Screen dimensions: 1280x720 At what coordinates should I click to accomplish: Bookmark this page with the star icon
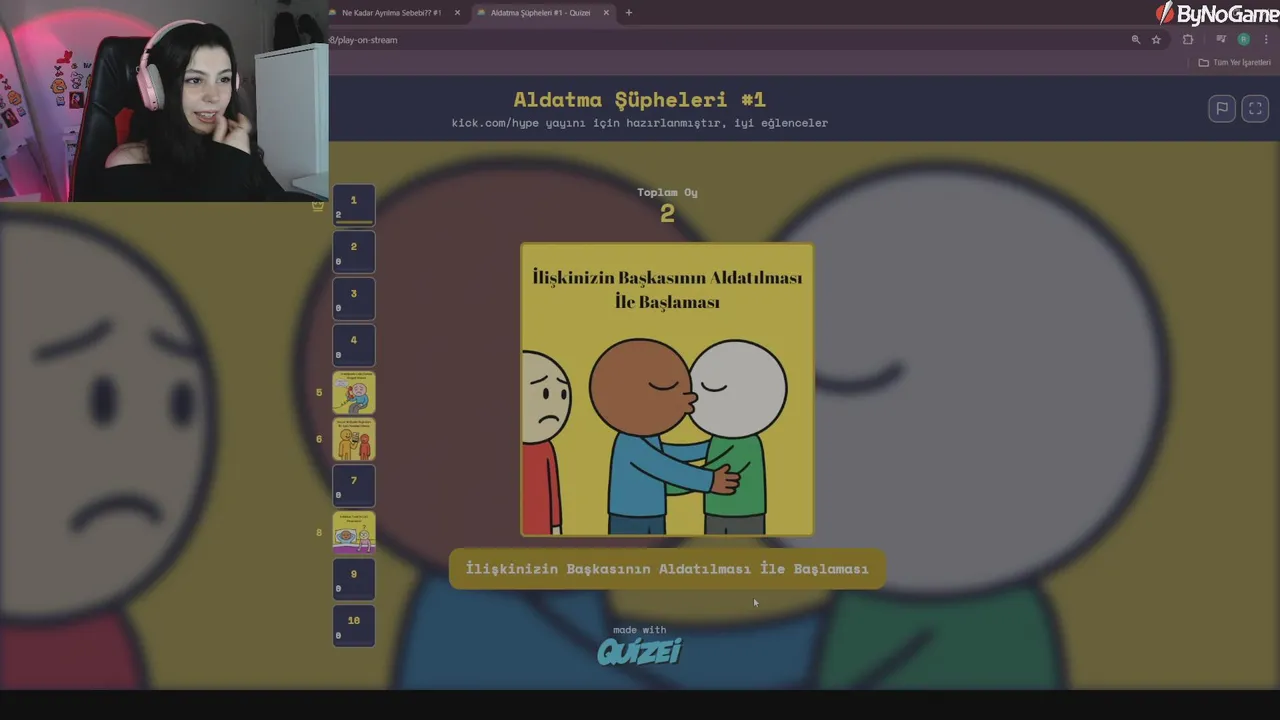[1156, 40]
